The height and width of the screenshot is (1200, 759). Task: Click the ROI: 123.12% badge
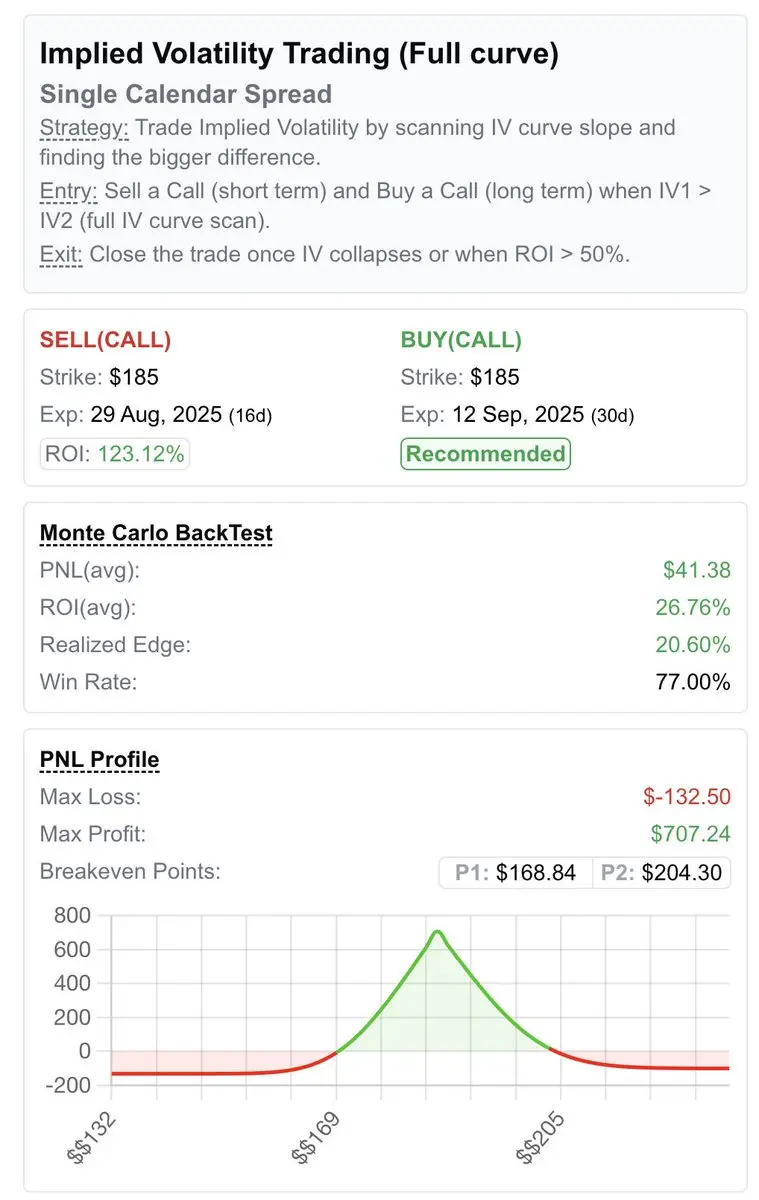(x=115, y=454)
